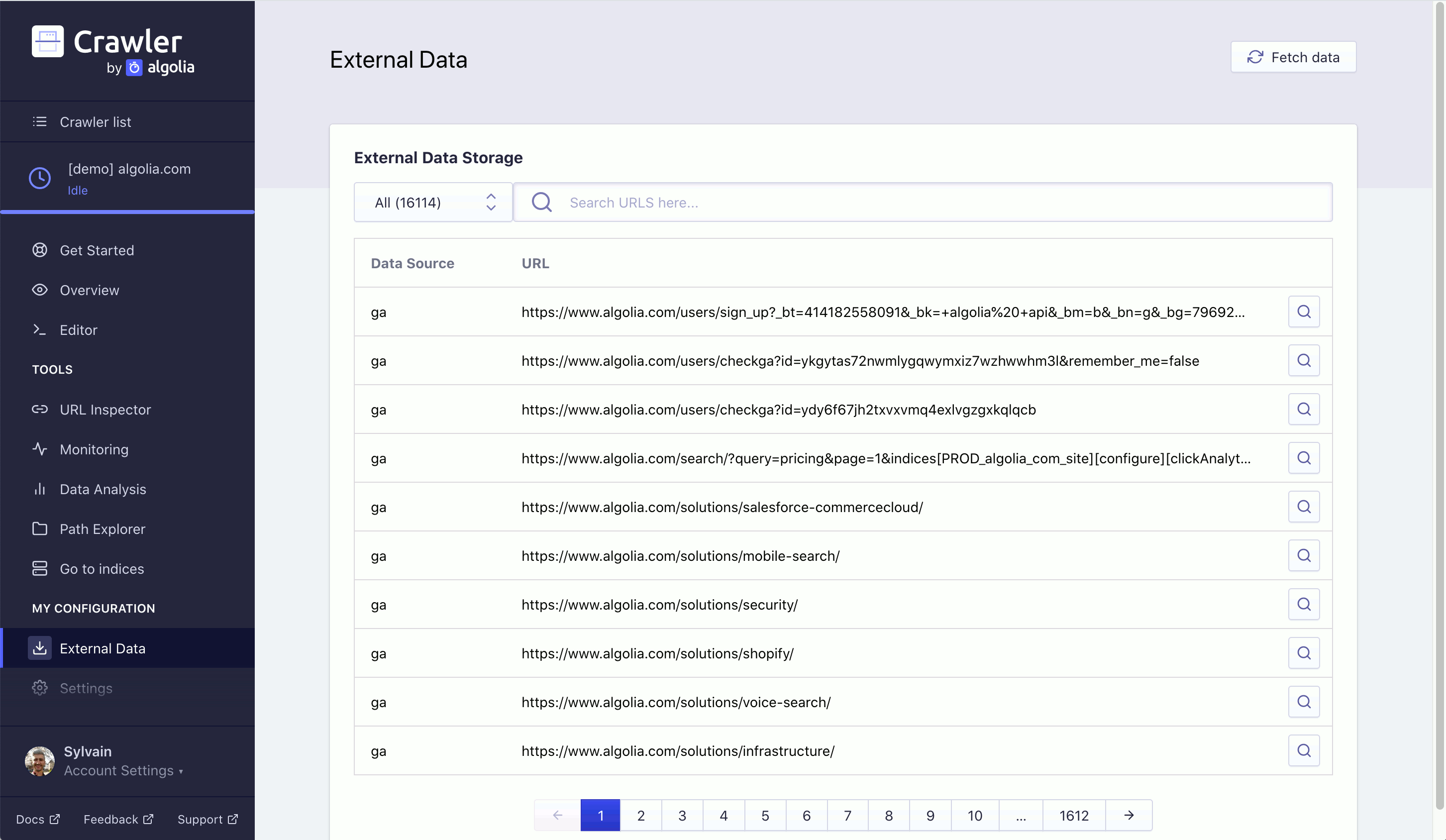The width and height of the screenshot is (1446, 840).
Task: Click the search magnifier icon in URL search bar
Action: (x=542, y=202)
